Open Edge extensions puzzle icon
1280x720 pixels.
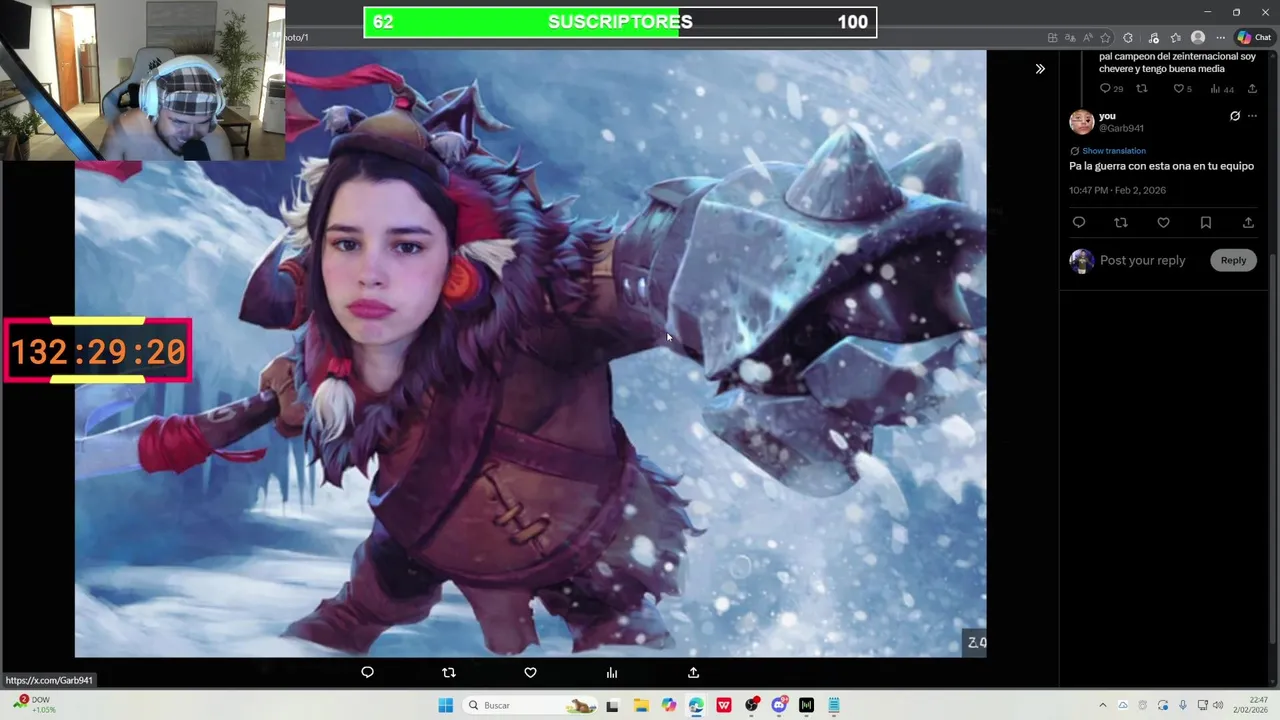(x=1128, y=38)
